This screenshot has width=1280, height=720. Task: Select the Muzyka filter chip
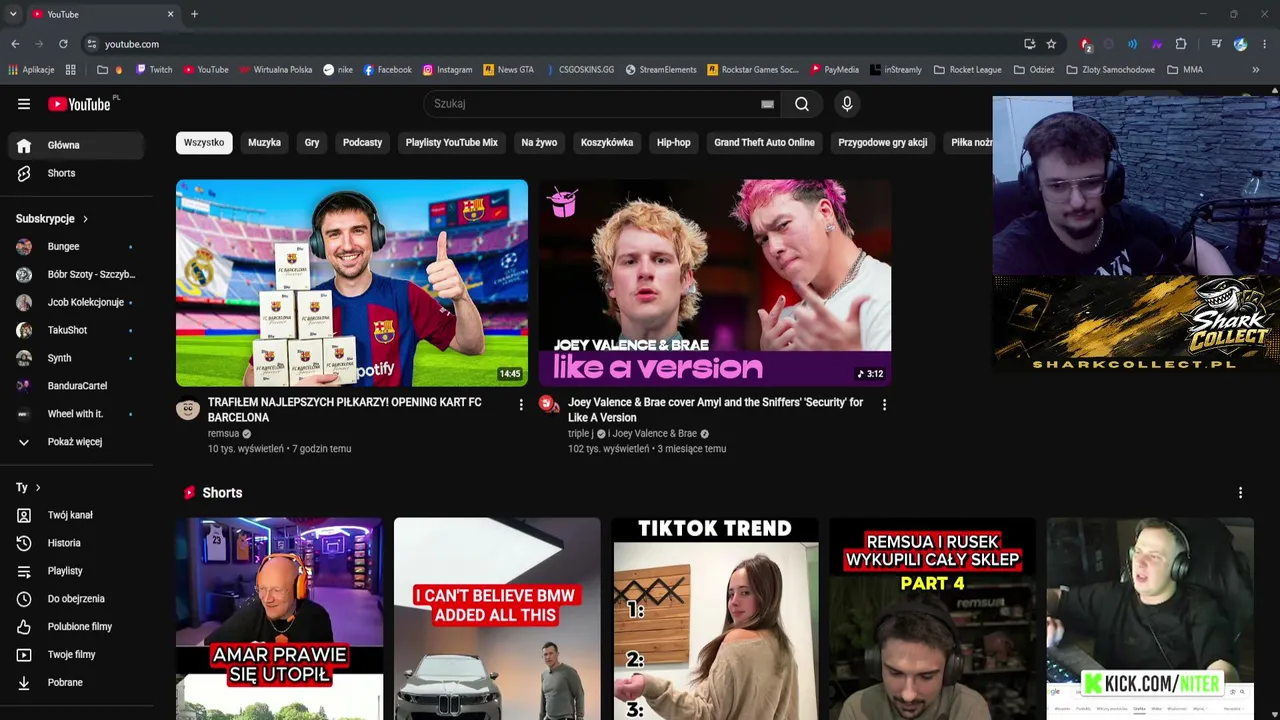click(x=264, y=143)
